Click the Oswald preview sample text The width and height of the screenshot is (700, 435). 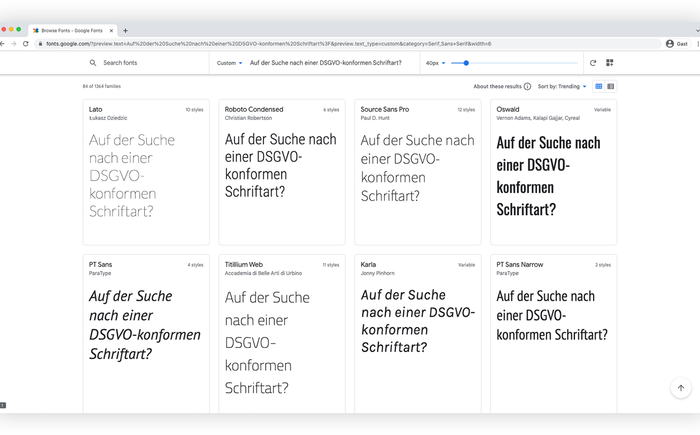pos(548,176)
